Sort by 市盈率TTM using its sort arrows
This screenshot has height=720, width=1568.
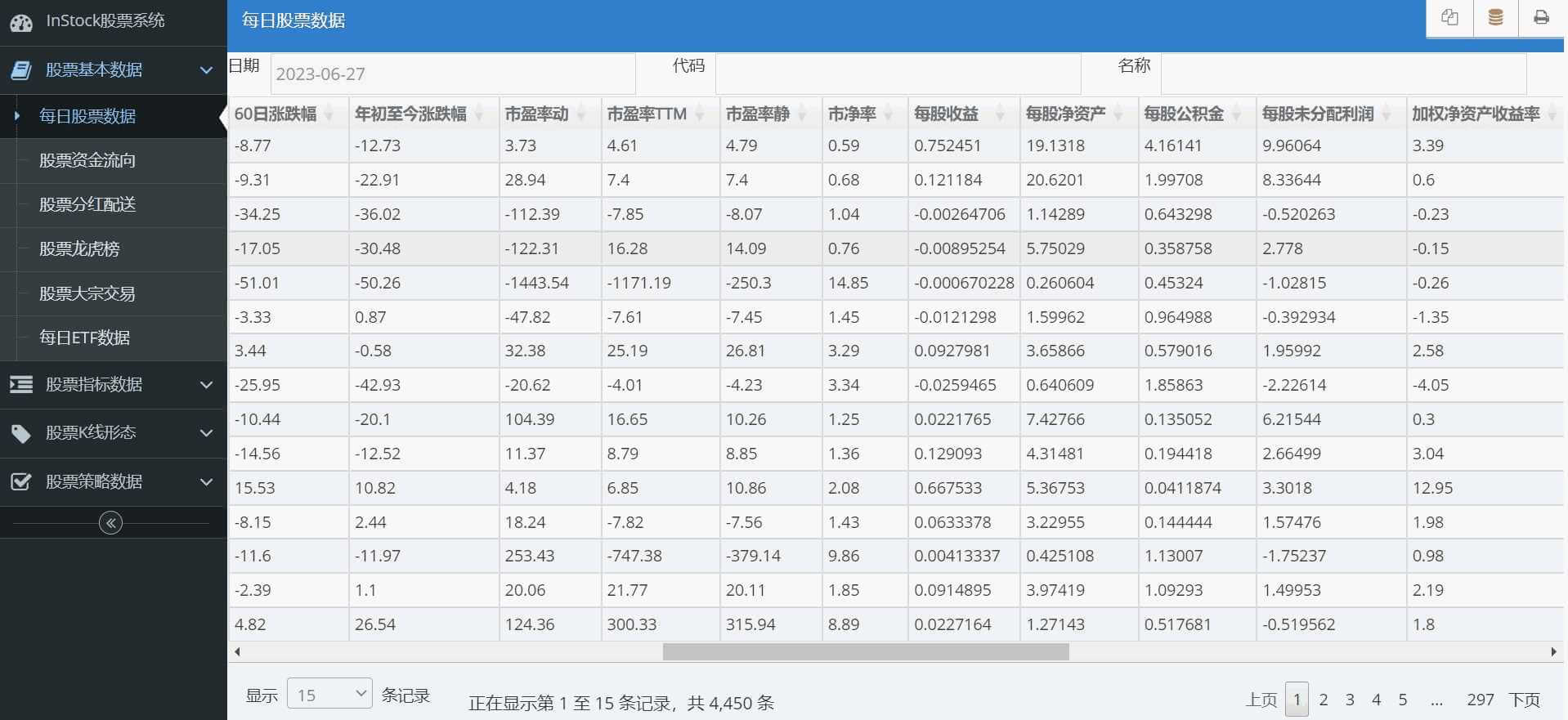point(700,114)
